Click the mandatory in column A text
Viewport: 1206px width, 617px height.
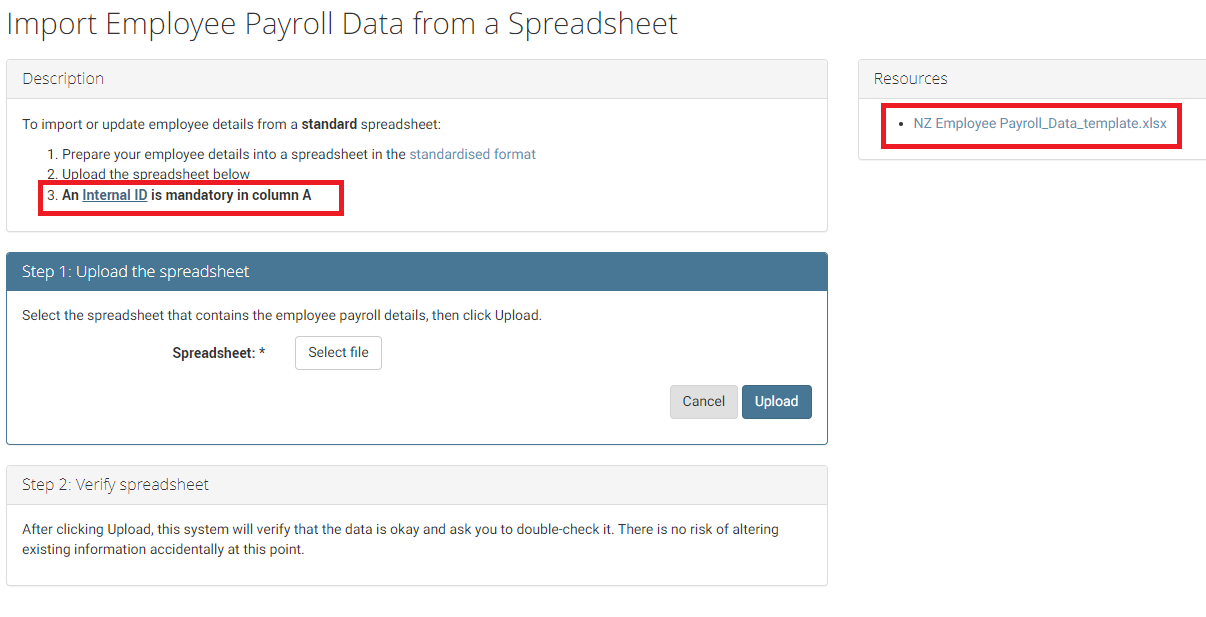pos(231,196)
